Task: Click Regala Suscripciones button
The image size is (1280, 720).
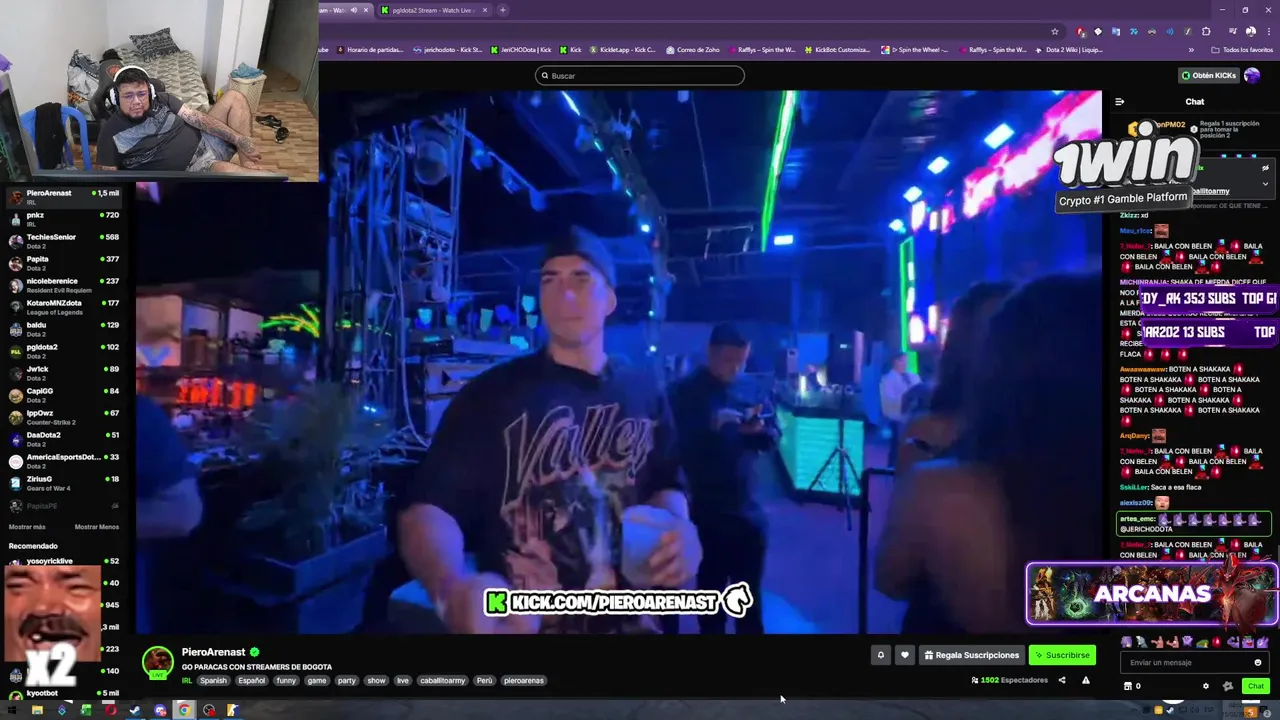Action: click(972, 655)
